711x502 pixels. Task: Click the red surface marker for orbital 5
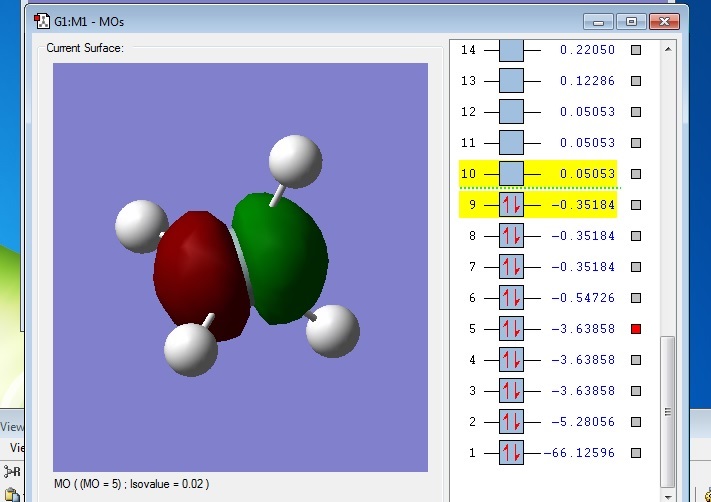[x=635, y=329]
